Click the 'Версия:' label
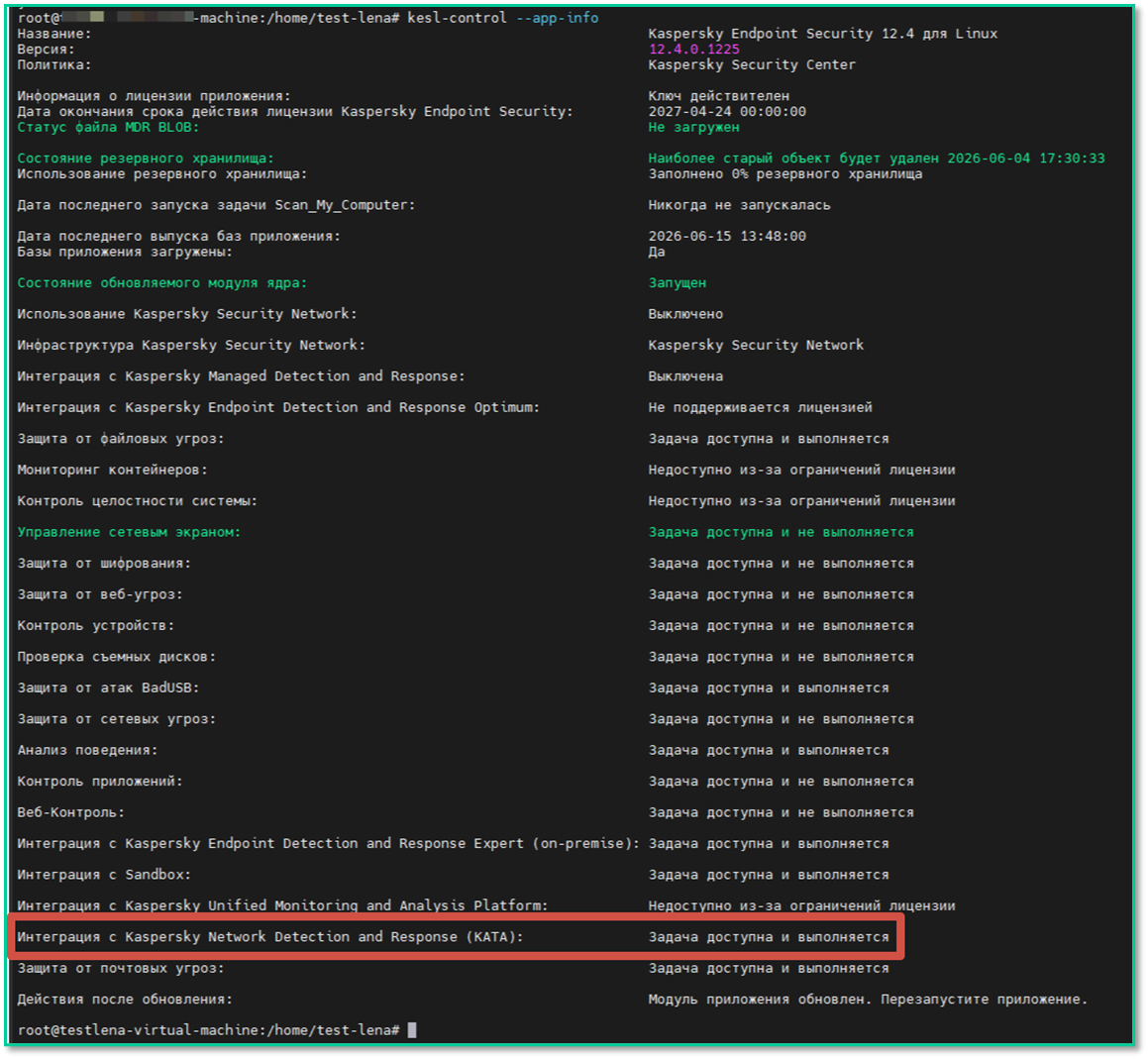 coord(47,50)
